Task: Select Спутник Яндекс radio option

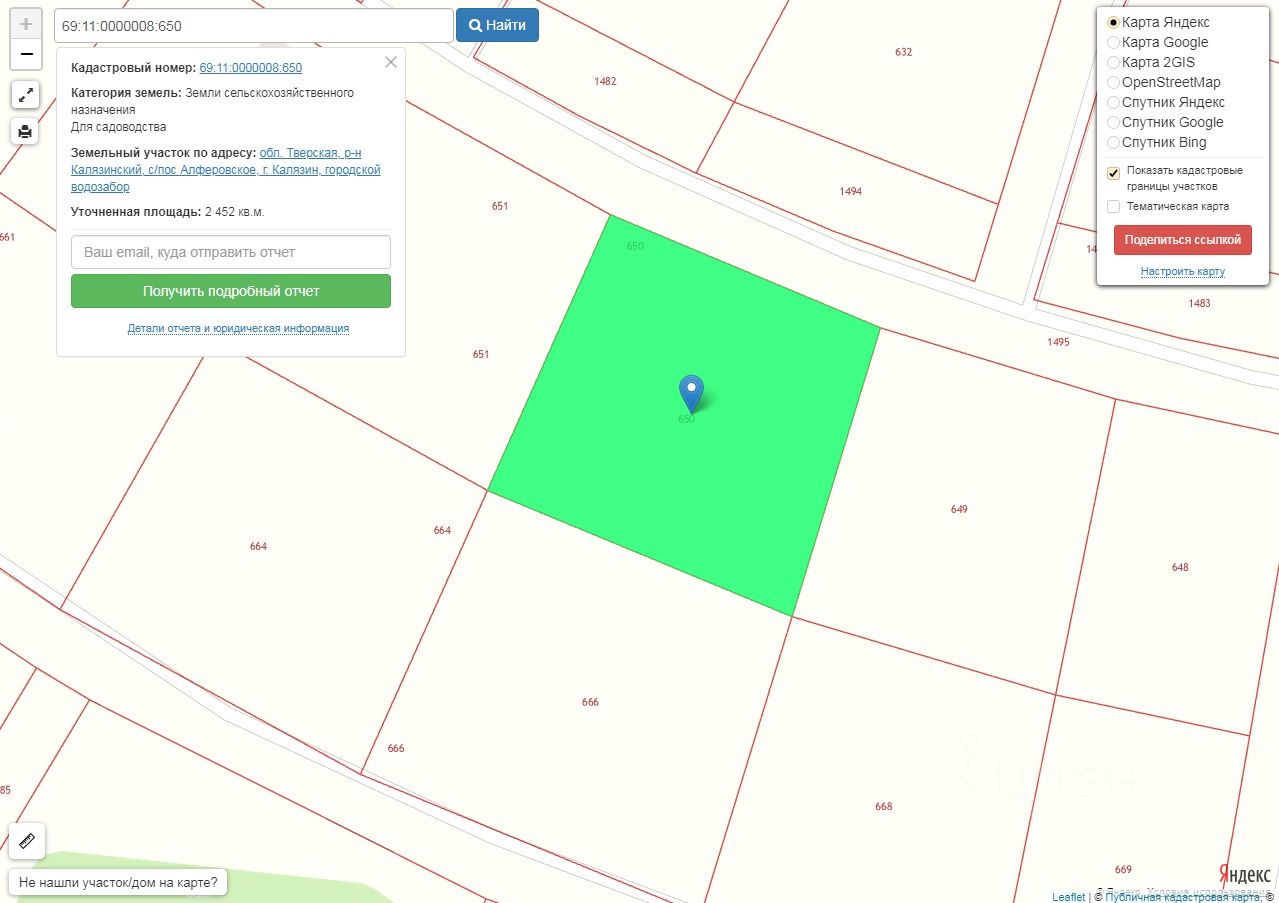Action: point(1113,102)
